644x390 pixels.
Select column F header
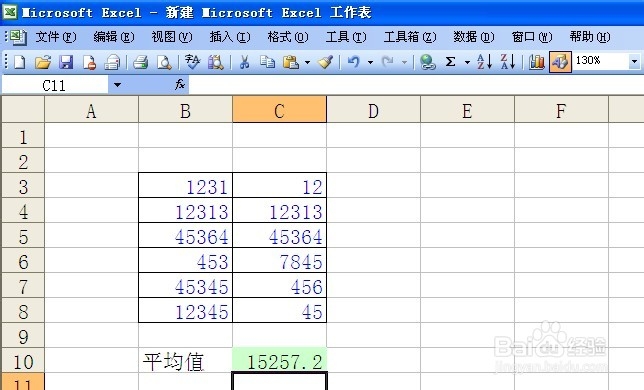click(561, 110)
